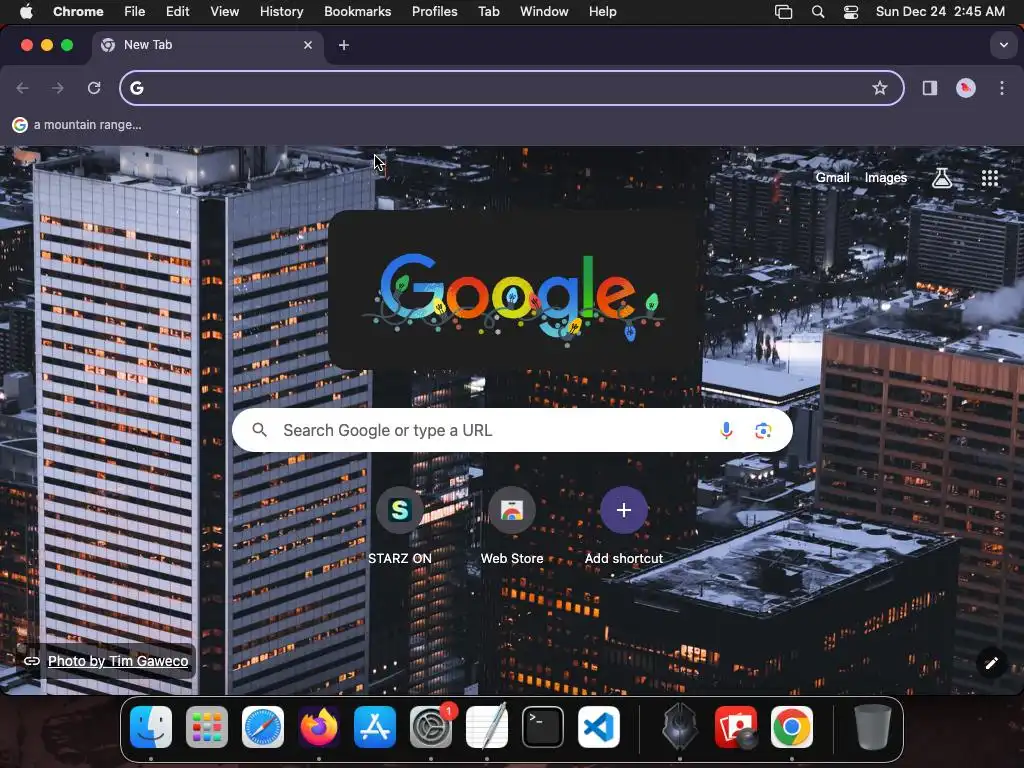Screen dimensions: 1024x768
Task: Open the Apple menu
Action: 26,12
